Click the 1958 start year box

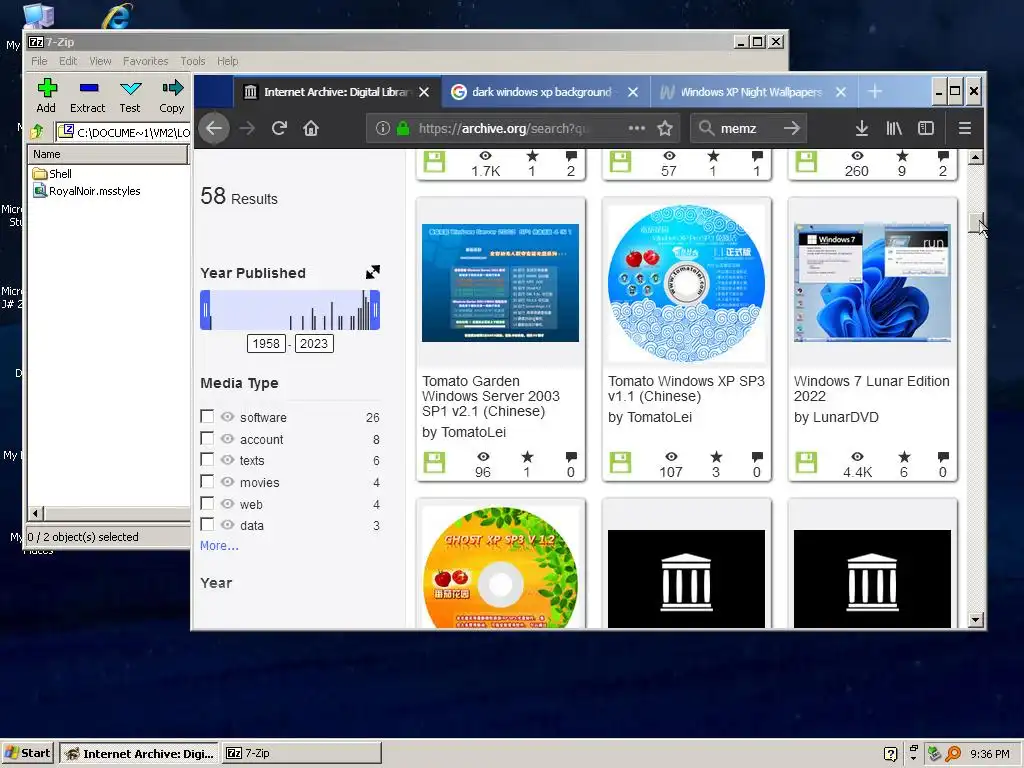coord(266,344)
